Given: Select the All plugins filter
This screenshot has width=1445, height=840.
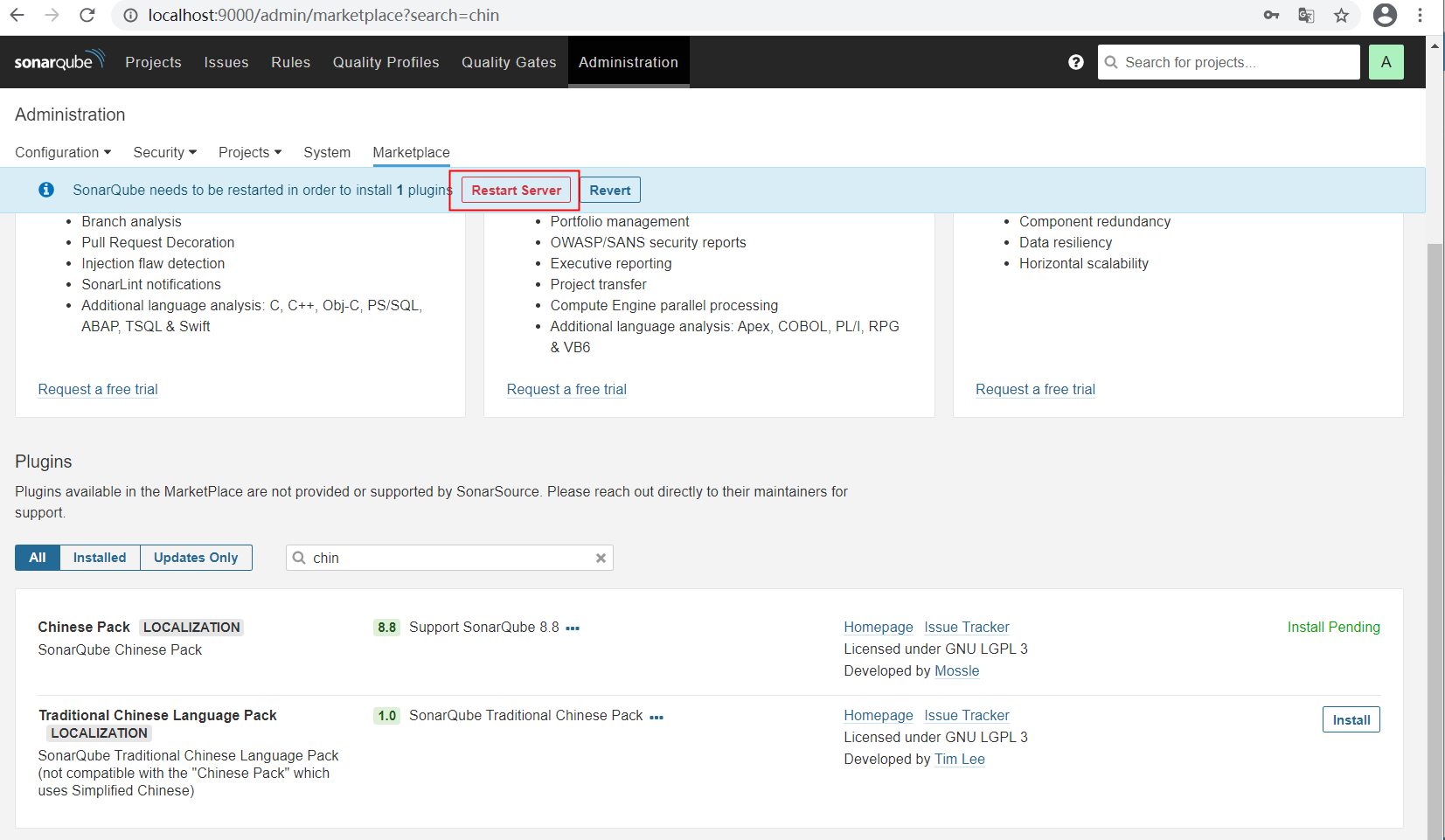Looking at the screenshot, I should tap(38, 558).
